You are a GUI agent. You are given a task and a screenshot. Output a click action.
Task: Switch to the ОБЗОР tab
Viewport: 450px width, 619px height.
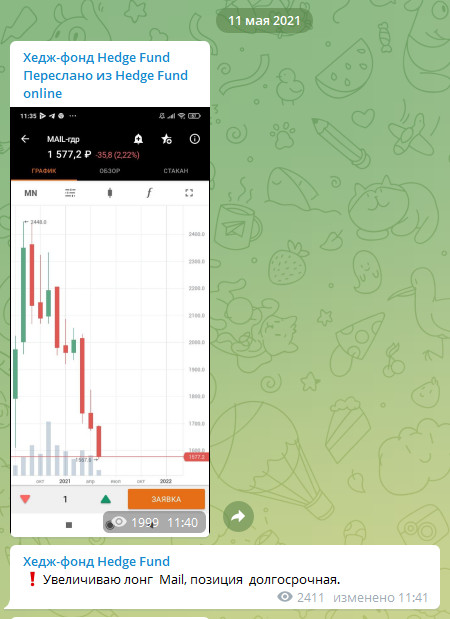(x=110, y=171)
